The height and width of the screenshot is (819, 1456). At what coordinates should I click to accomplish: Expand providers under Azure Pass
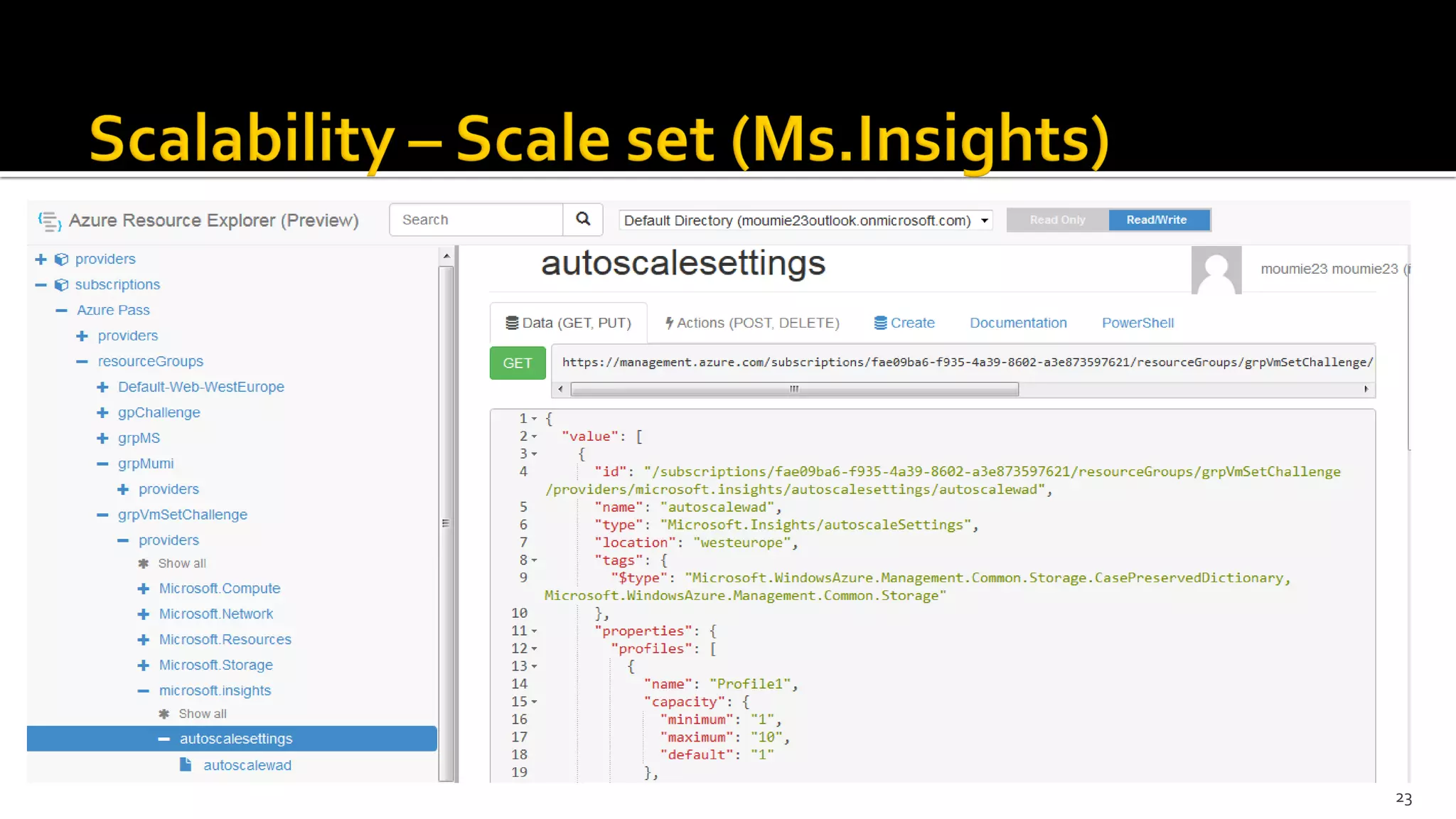[82, 336]
